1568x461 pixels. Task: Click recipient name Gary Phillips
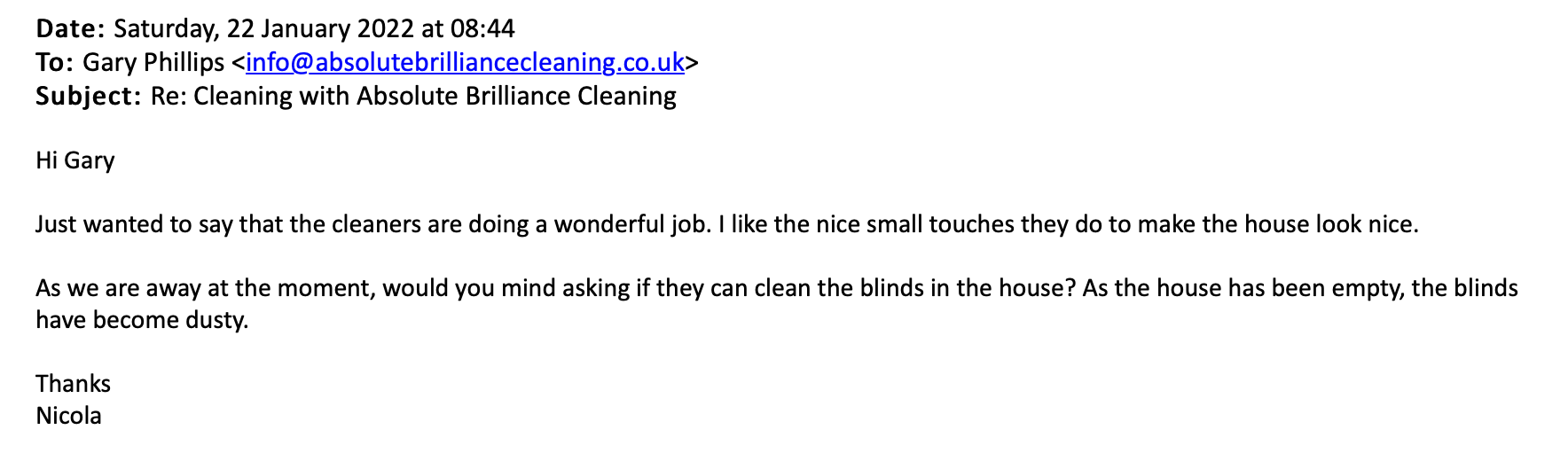click(x=153, y=62)
